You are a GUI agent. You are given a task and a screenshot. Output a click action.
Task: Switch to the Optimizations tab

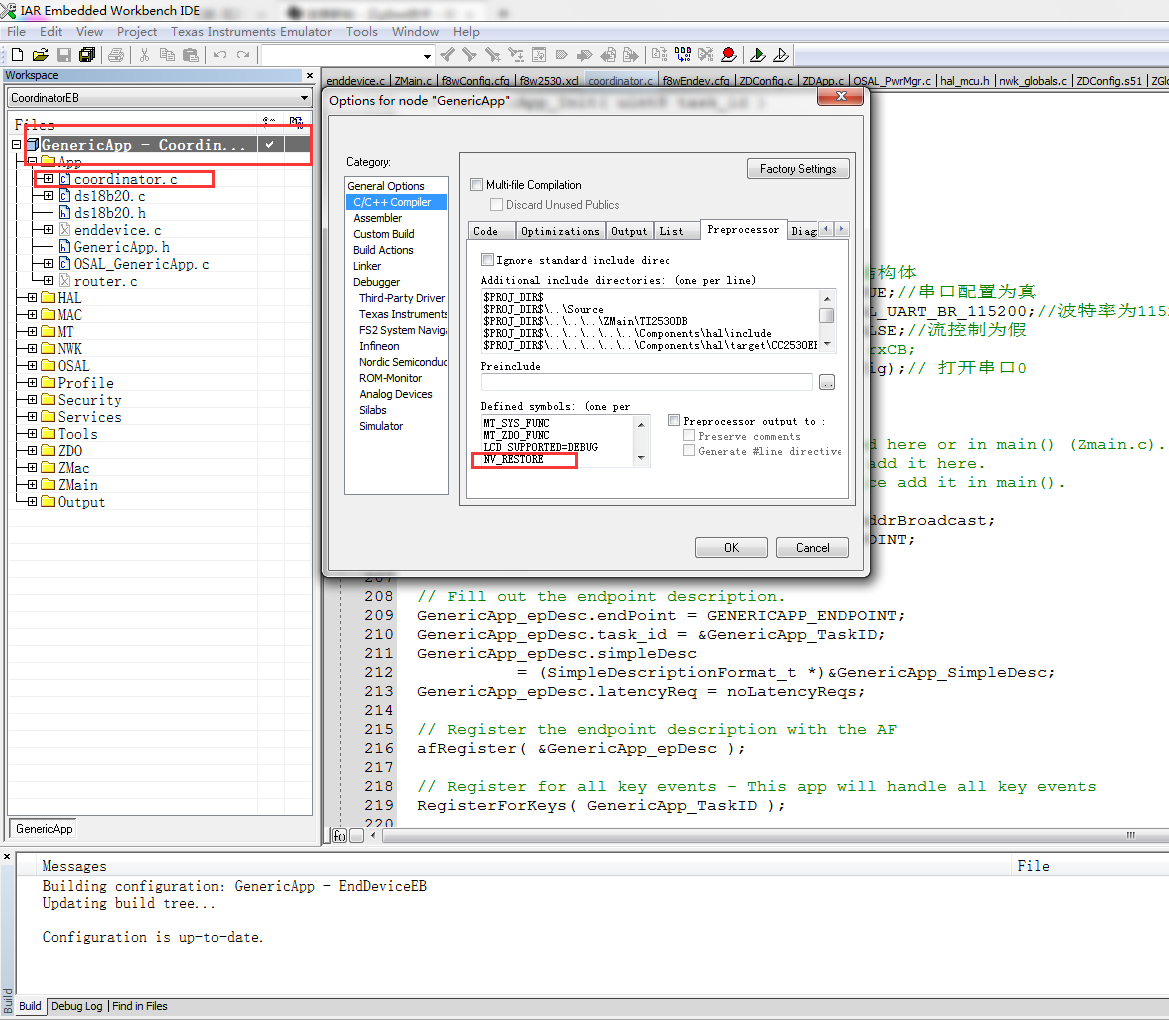tap(560, 231)
